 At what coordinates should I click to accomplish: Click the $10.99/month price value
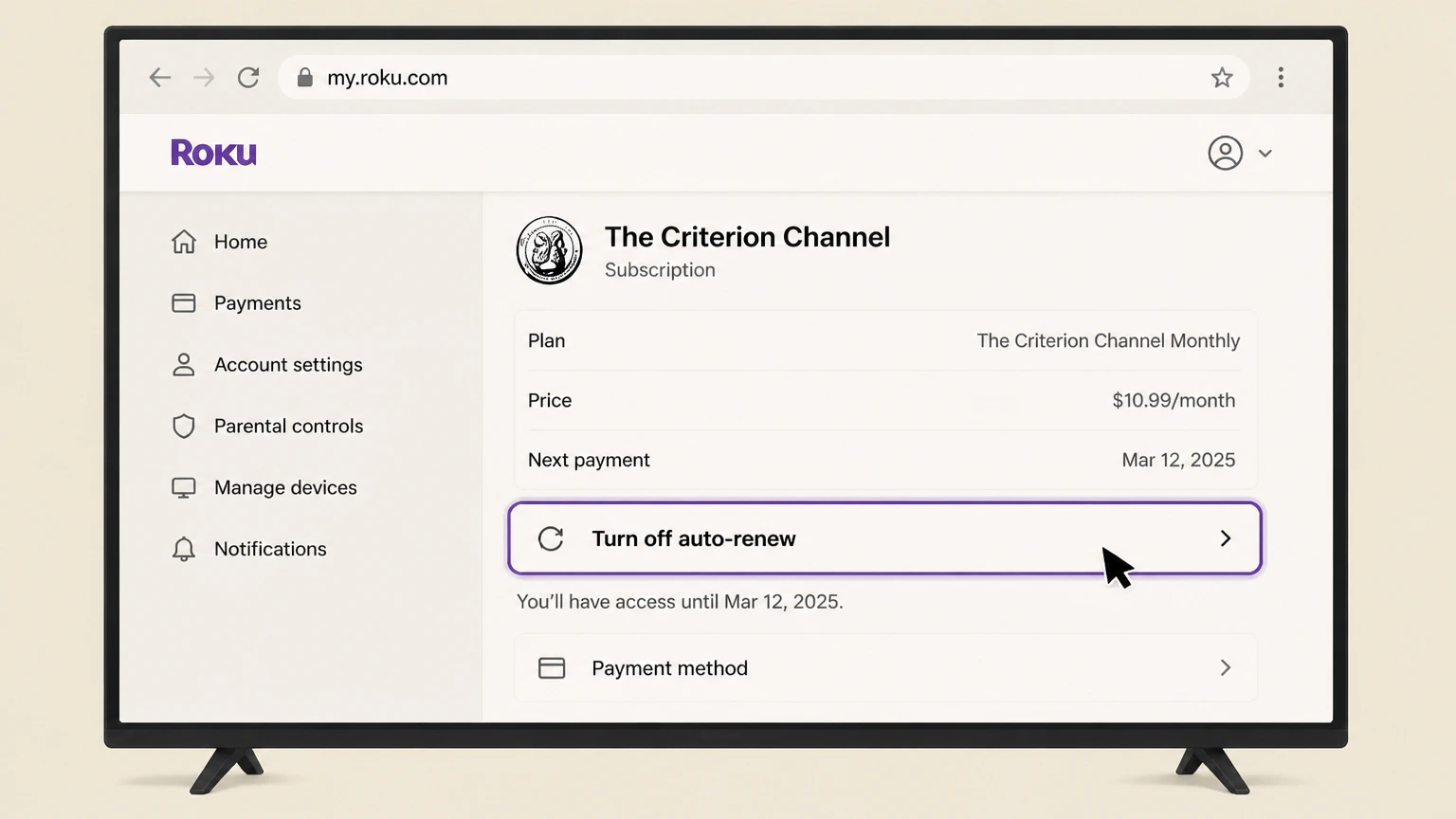tap(1174, 401)
